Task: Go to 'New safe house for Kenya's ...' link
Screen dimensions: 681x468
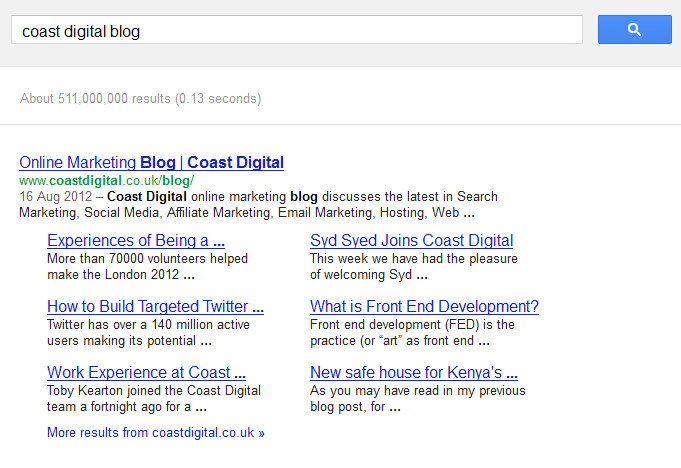Action: 413,372
